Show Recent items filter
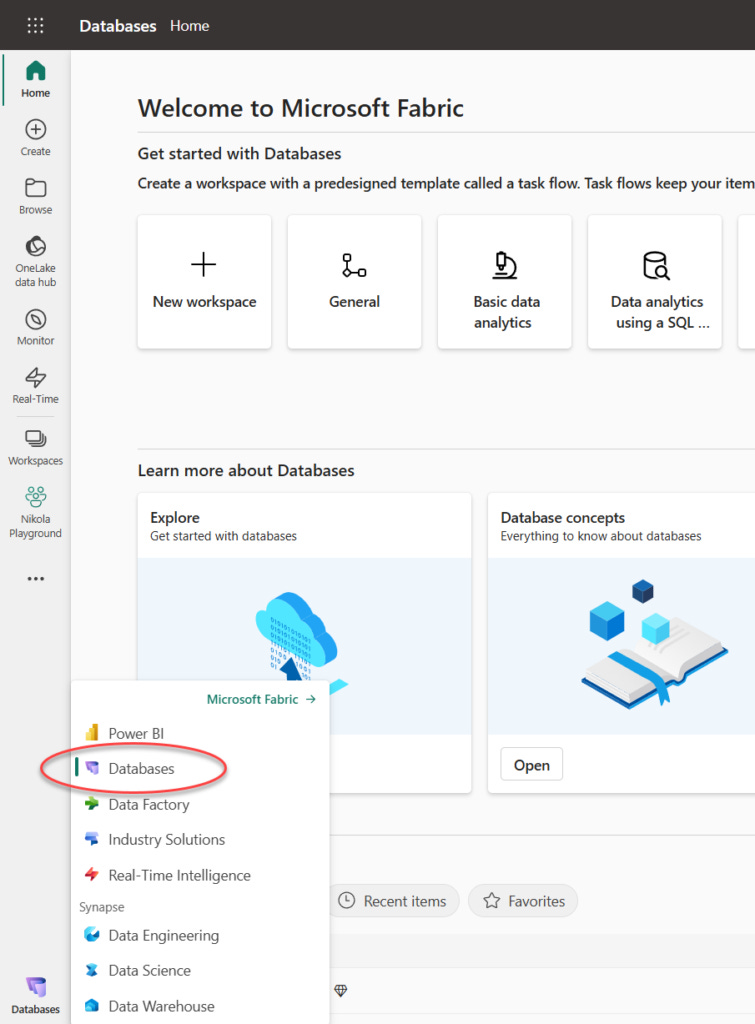The height and width of the screenshot is (1024, 755). click(x=393, y=901)
